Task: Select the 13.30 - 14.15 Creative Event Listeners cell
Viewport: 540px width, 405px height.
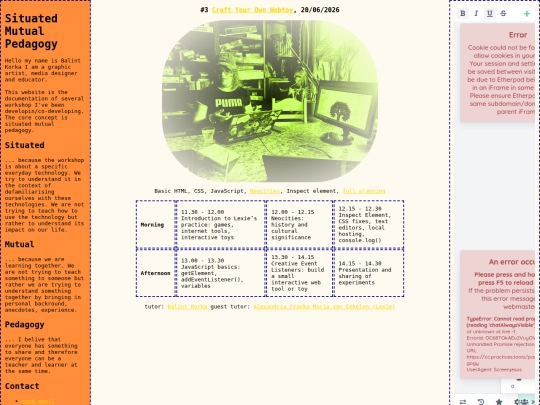Action: point(299,273)
